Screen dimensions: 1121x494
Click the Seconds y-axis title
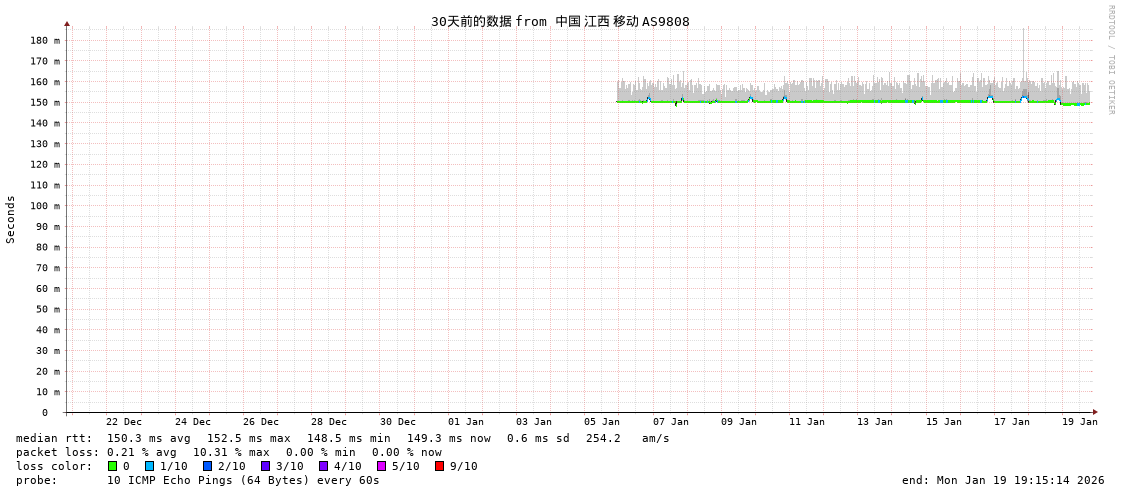11,219
